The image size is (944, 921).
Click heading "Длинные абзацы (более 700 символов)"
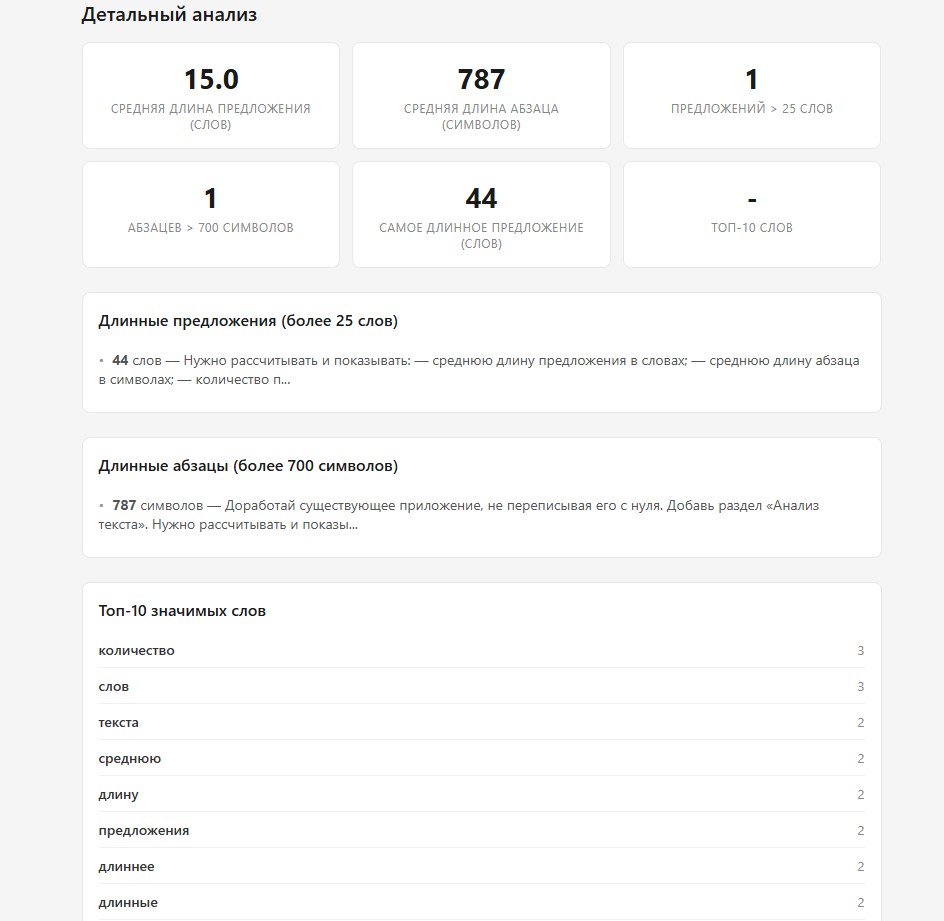(248, 466)
